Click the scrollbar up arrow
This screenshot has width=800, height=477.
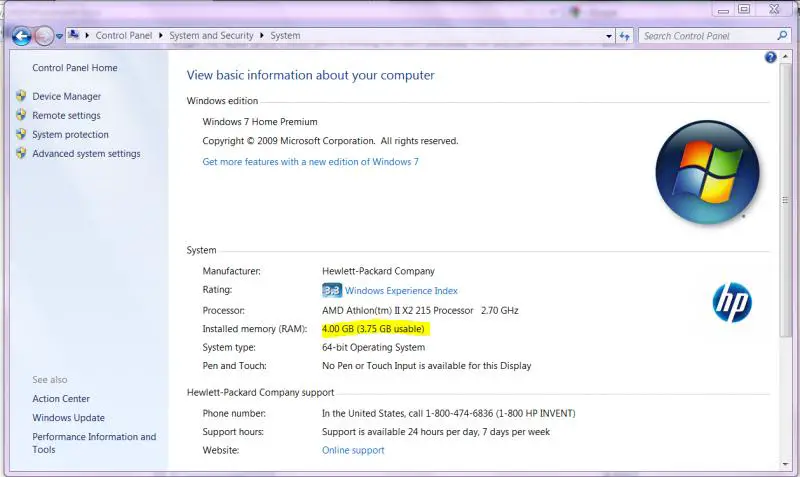(785, 56)
